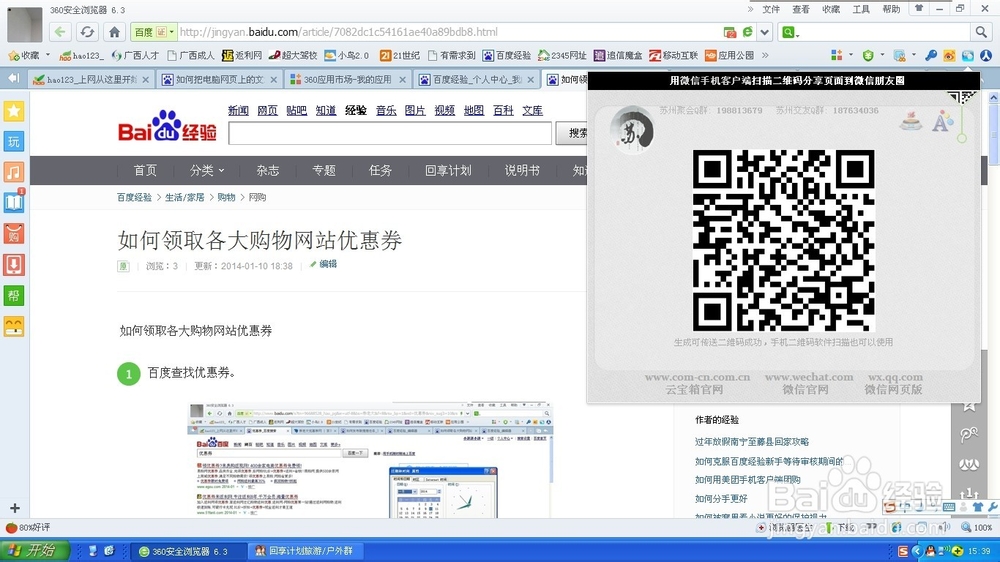Expand the 收藏 favorites dropdown arrow

48,55
